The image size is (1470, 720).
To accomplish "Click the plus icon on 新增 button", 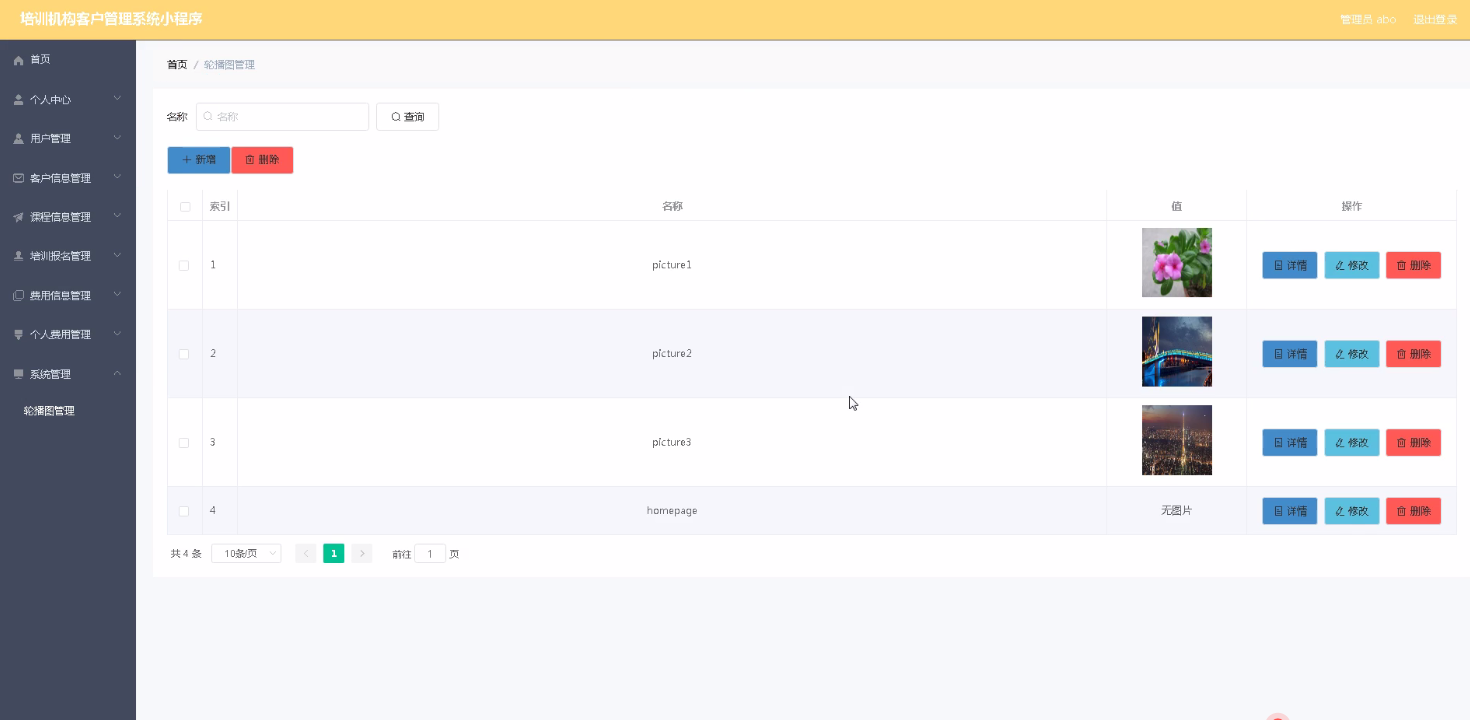I will [x=184, y=160].
